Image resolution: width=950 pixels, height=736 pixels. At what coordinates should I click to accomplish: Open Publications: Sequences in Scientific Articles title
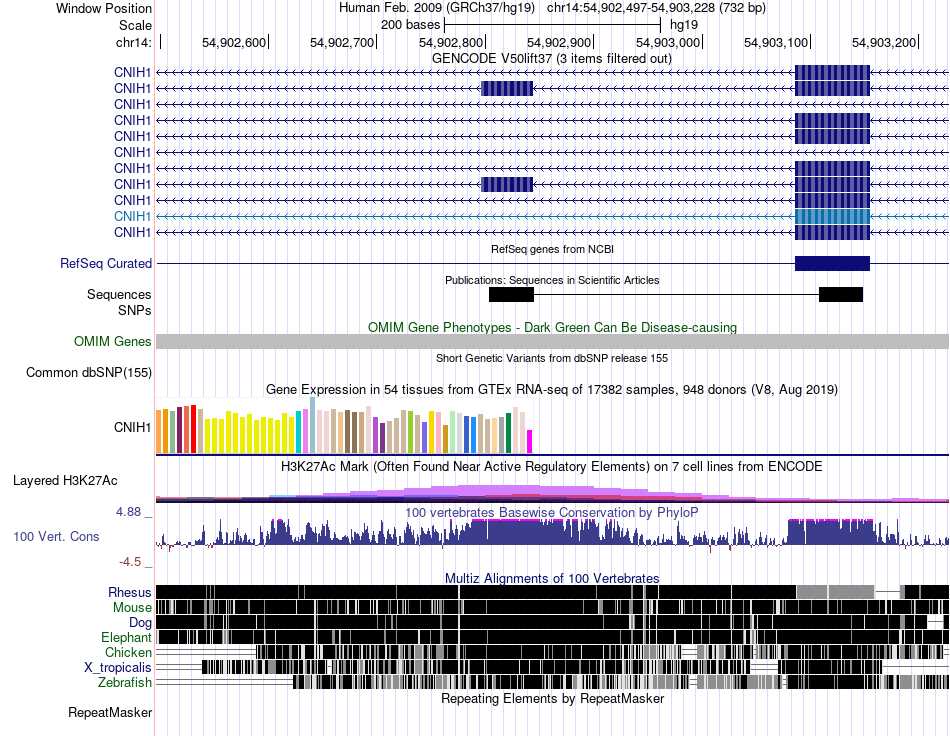tap(552, 280)
